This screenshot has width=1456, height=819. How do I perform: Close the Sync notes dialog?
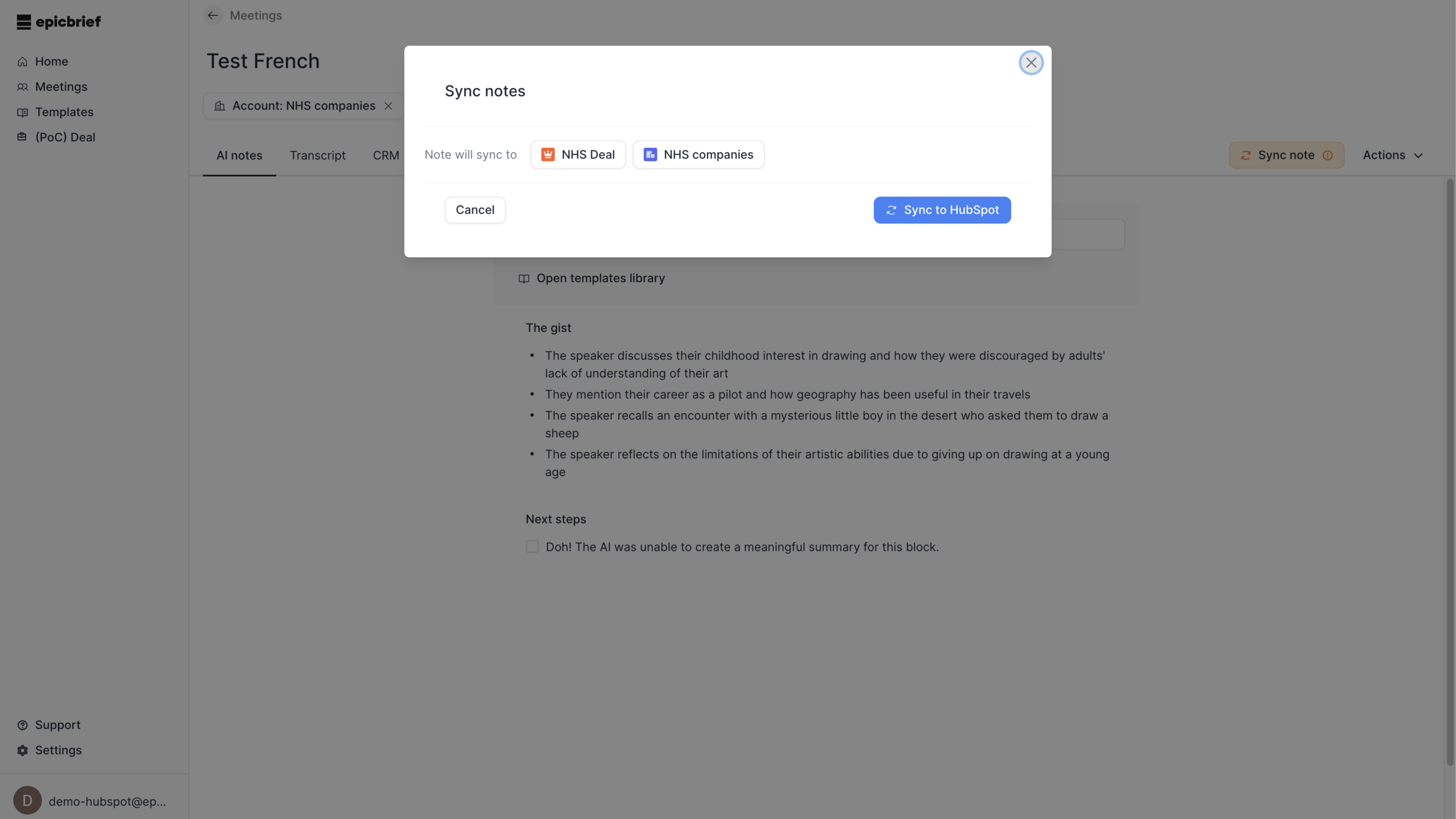tap(1030, 63)
